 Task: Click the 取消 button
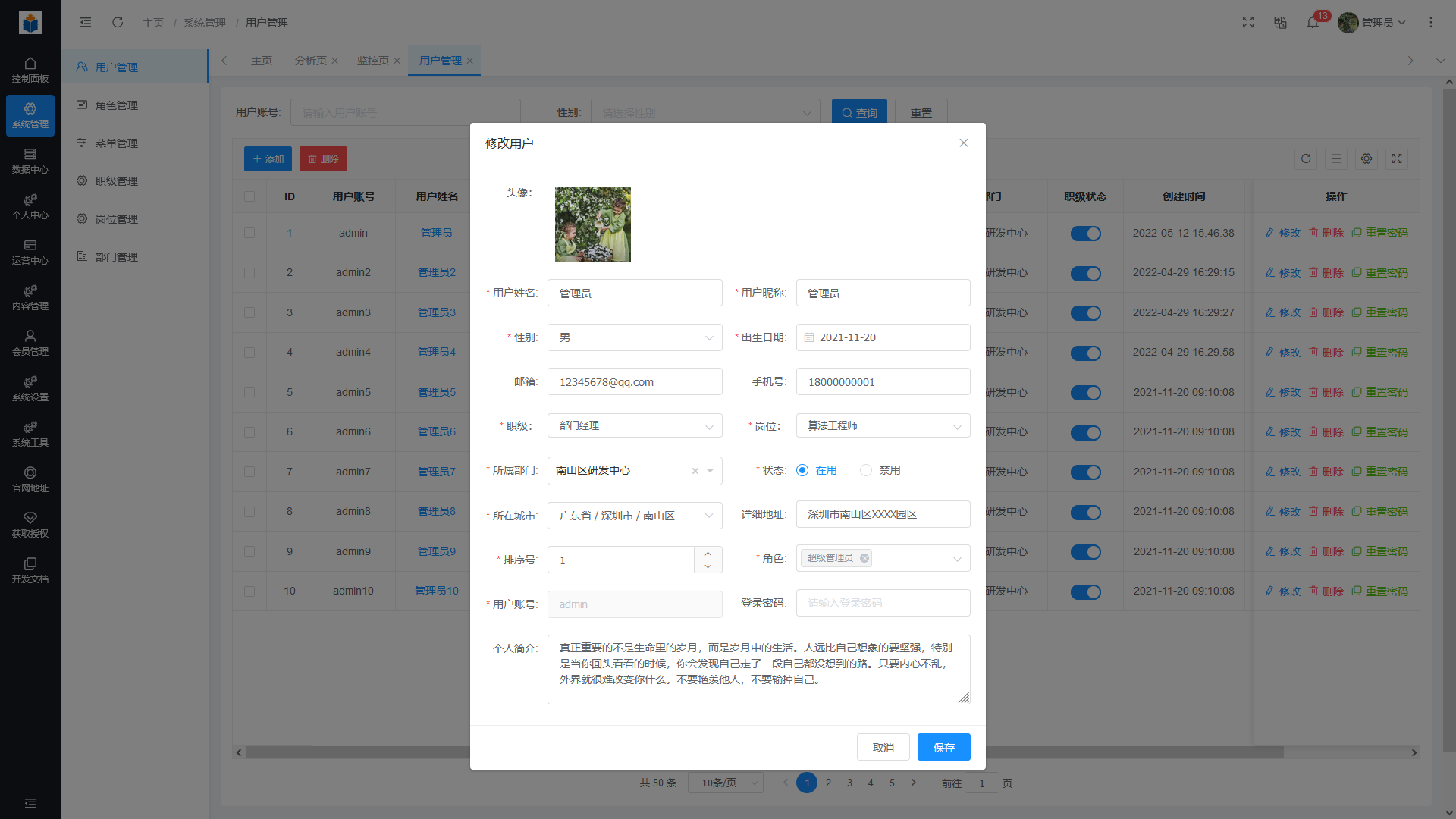[x=883, y=747]
